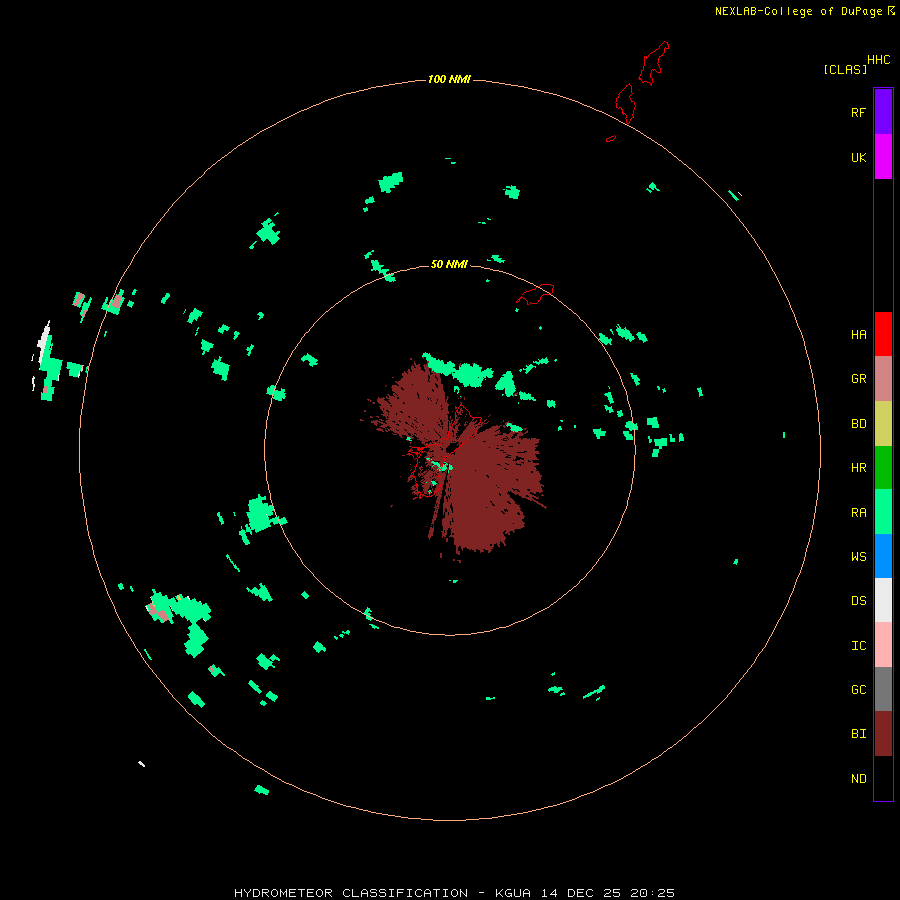Click the RA legend label
Screen dimensions: 900x900
point(858,513)
